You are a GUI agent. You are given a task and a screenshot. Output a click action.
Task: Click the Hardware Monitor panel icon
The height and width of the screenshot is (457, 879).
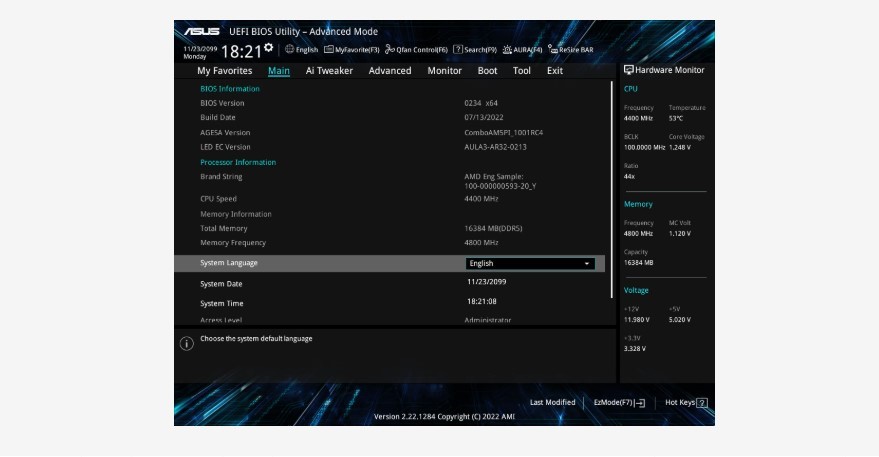pyautogui.click(x=628, y=70)
